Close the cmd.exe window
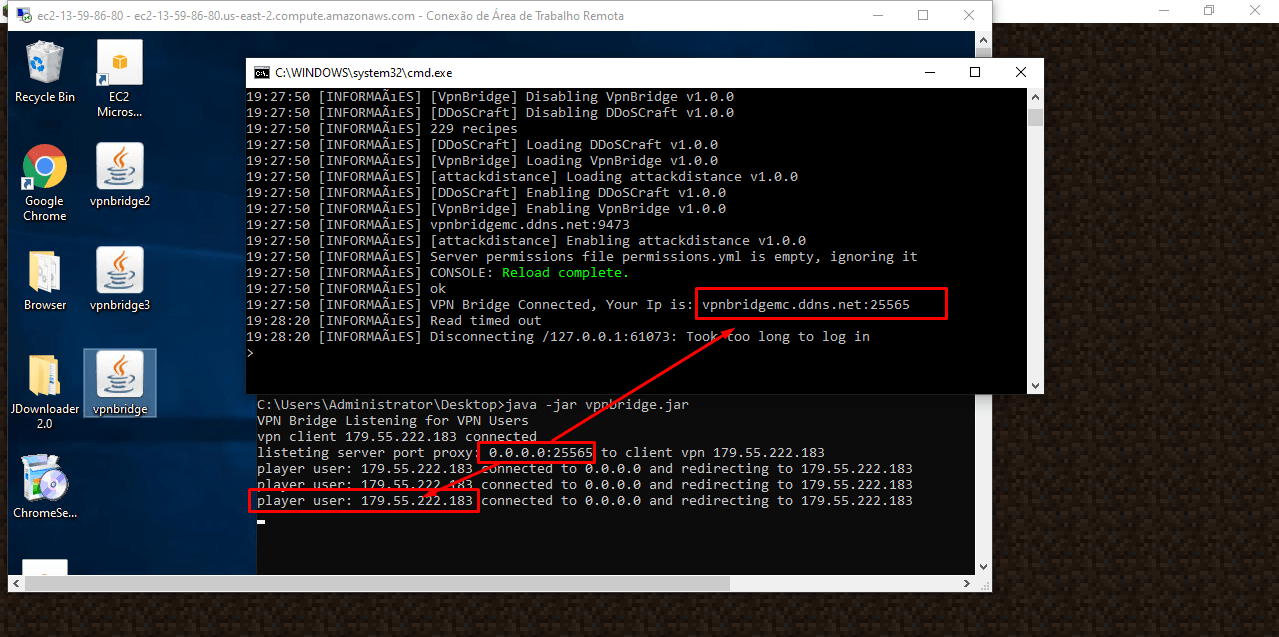Screen dimensions: 1279x637 click(x=1021, y=72)
